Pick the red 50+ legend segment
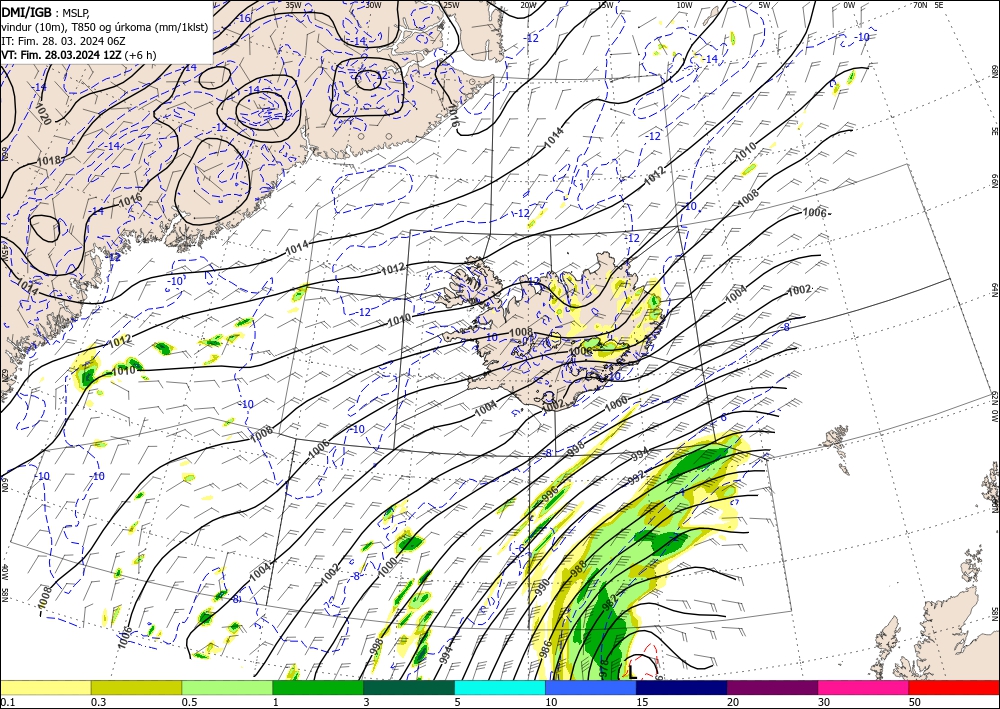 coord(954,687)
